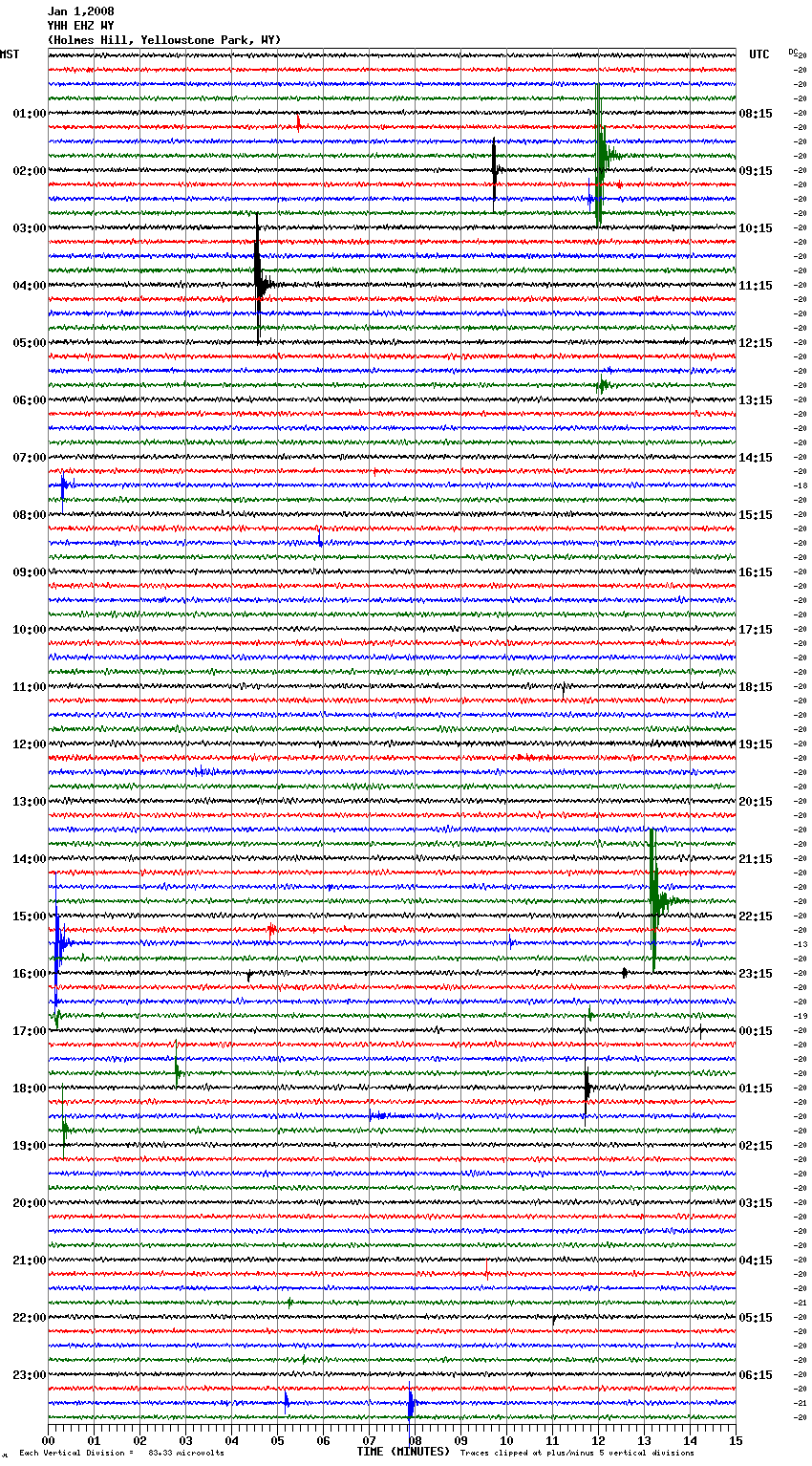Click the 23:15 UTC row label

(756, 974)
